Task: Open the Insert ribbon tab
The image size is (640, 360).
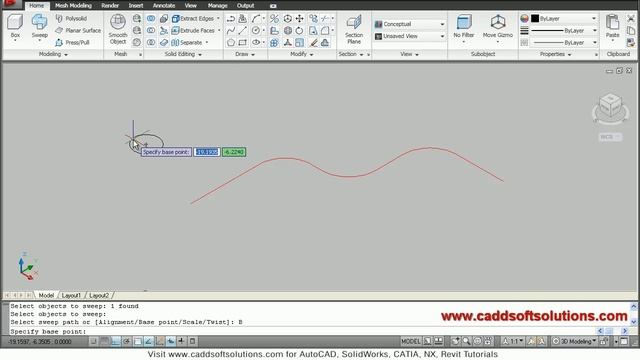Action: (136, 6)
